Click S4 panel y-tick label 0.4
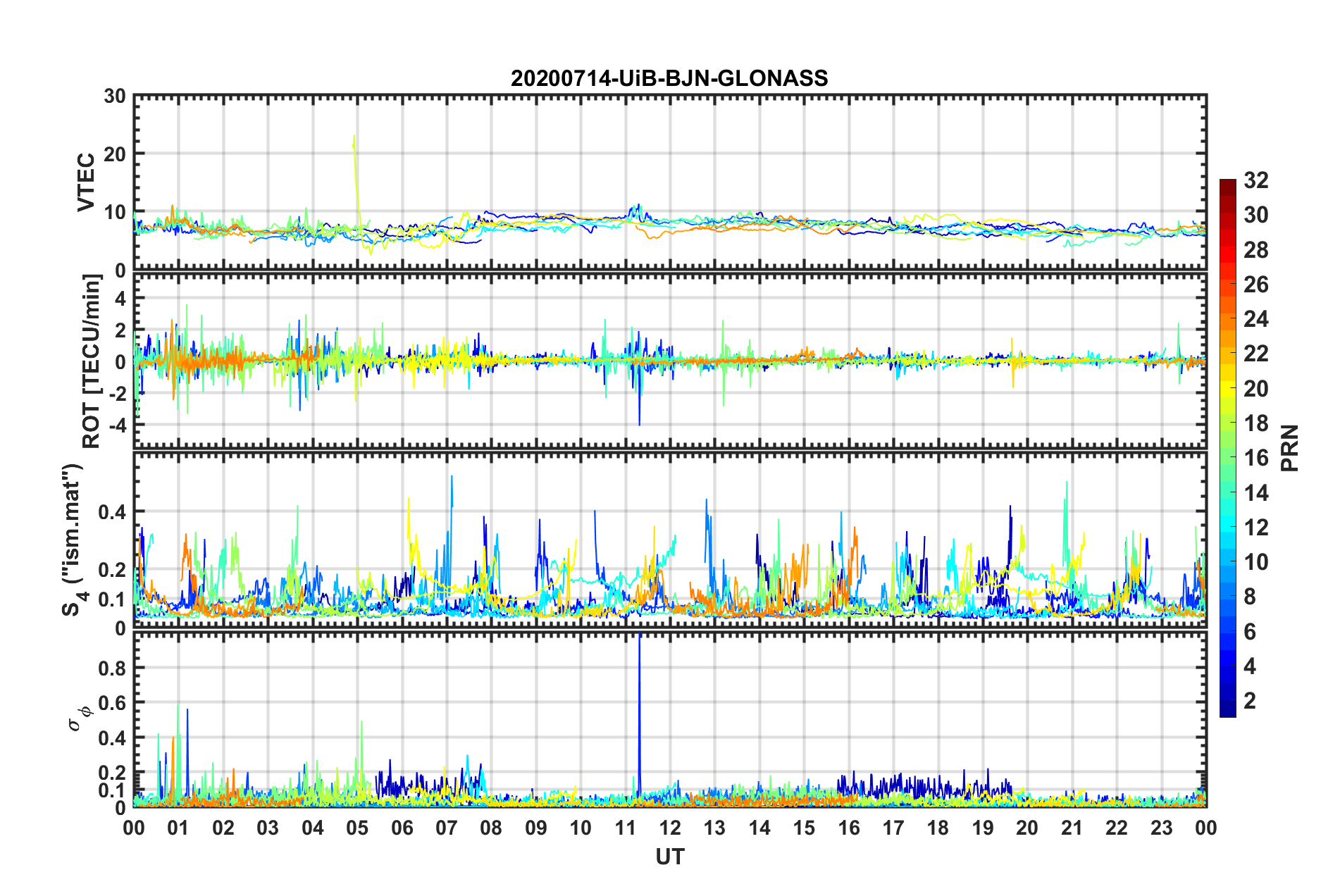 pos(113,511)
